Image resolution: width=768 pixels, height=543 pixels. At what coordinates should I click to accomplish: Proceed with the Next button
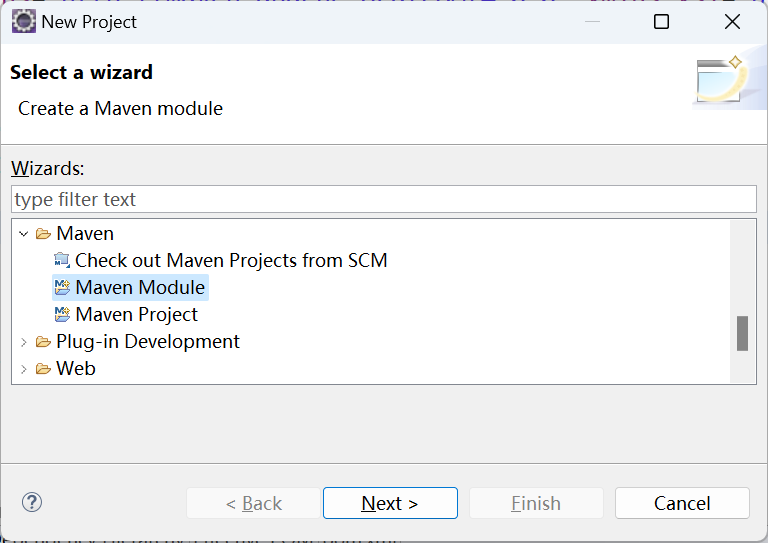(390, 503)
